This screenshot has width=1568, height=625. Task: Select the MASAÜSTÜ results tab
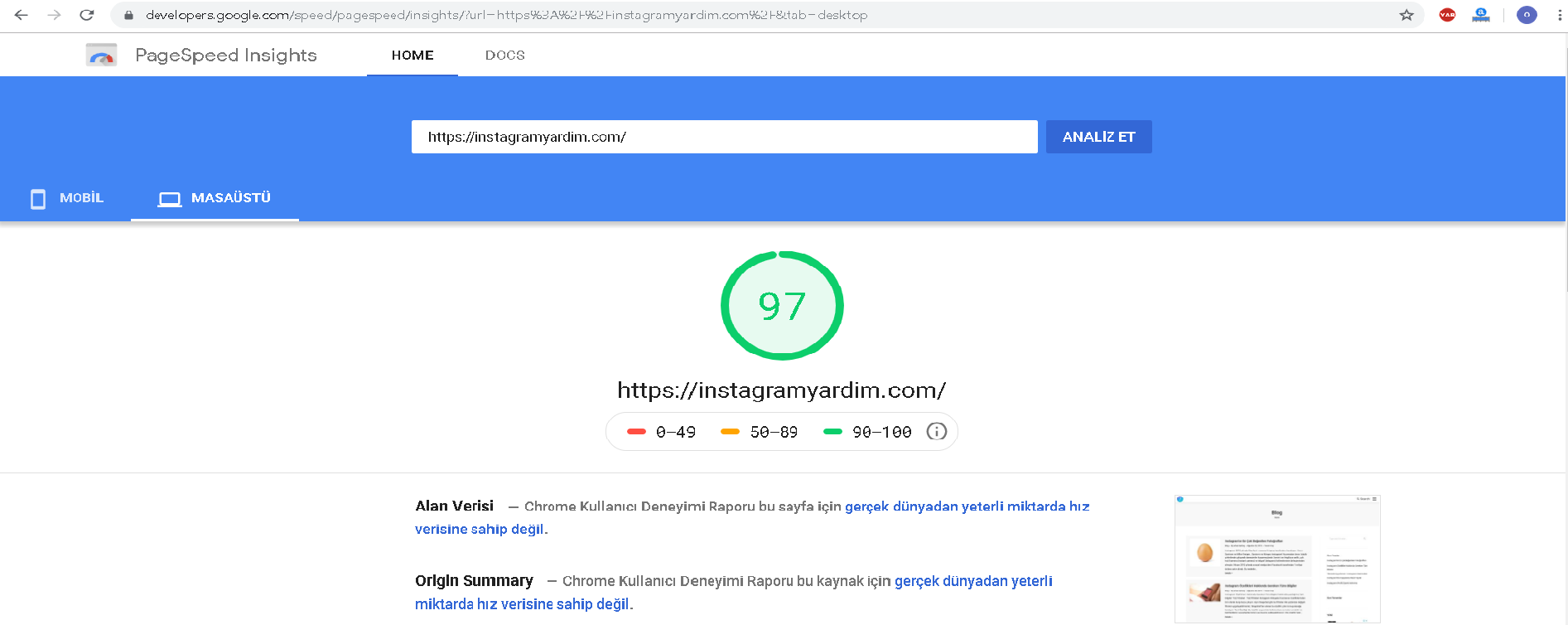pos(215,198)
